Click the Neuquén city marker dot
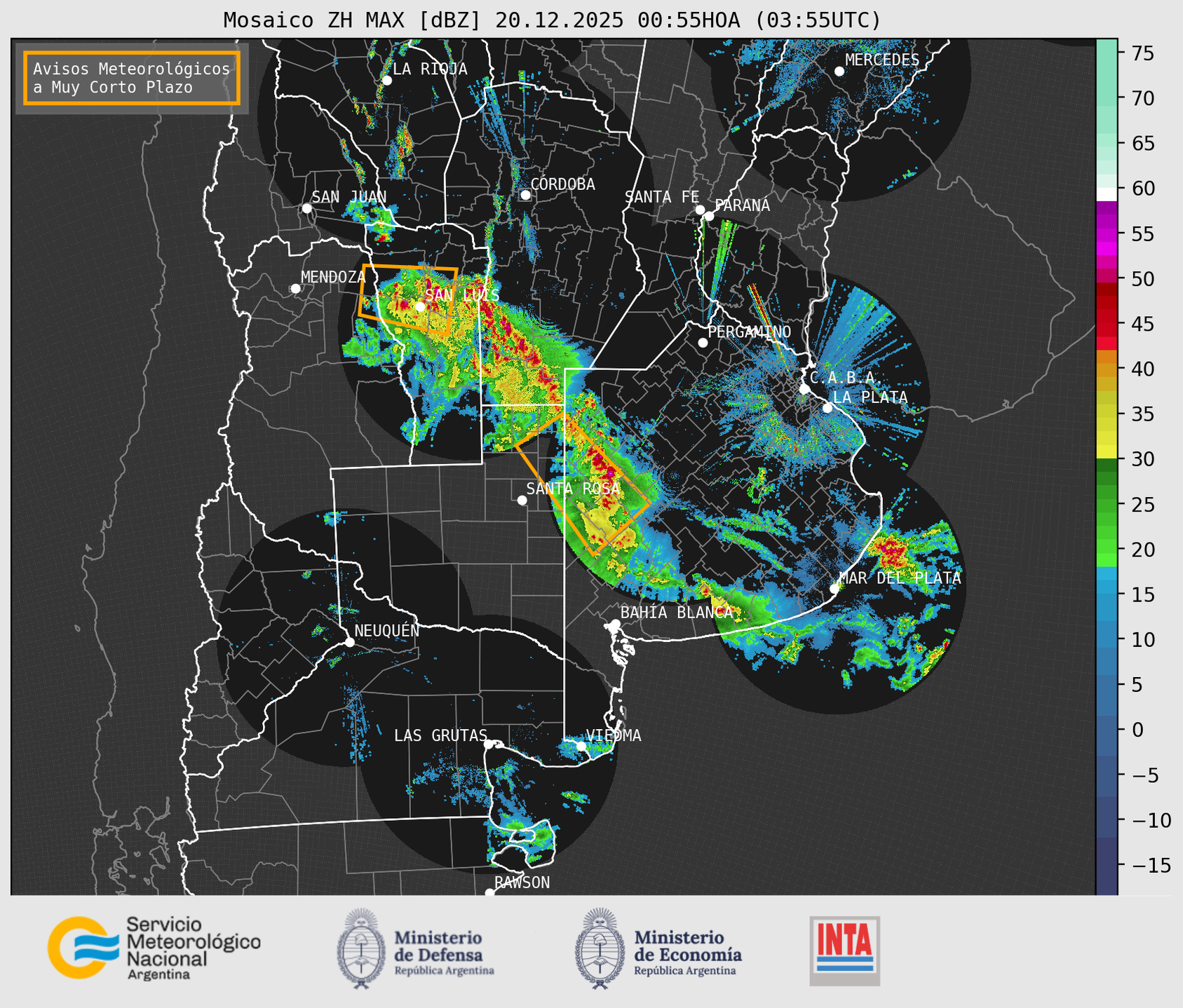1183x1008 pixels. (x=349, y=642)
